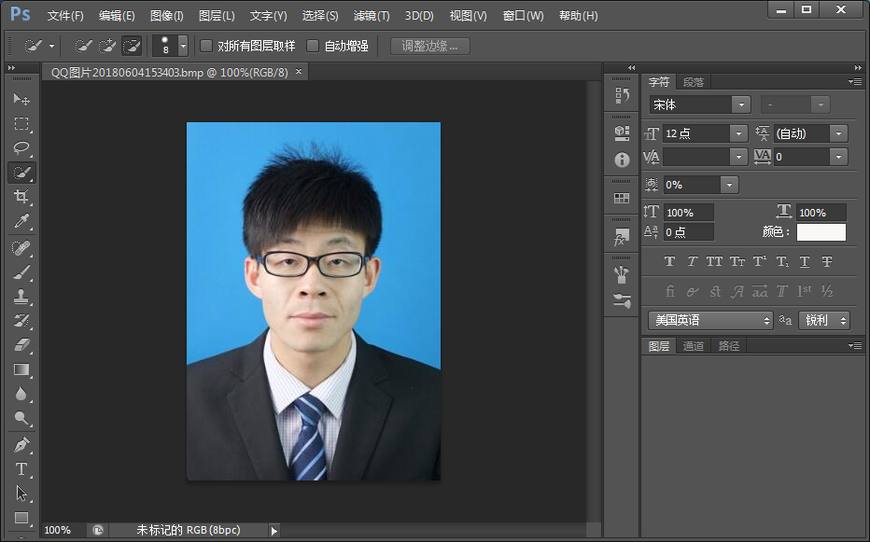This screenshot has height=542, width=870.
Task: Switch to the 路径 tab
Action: 729,346
